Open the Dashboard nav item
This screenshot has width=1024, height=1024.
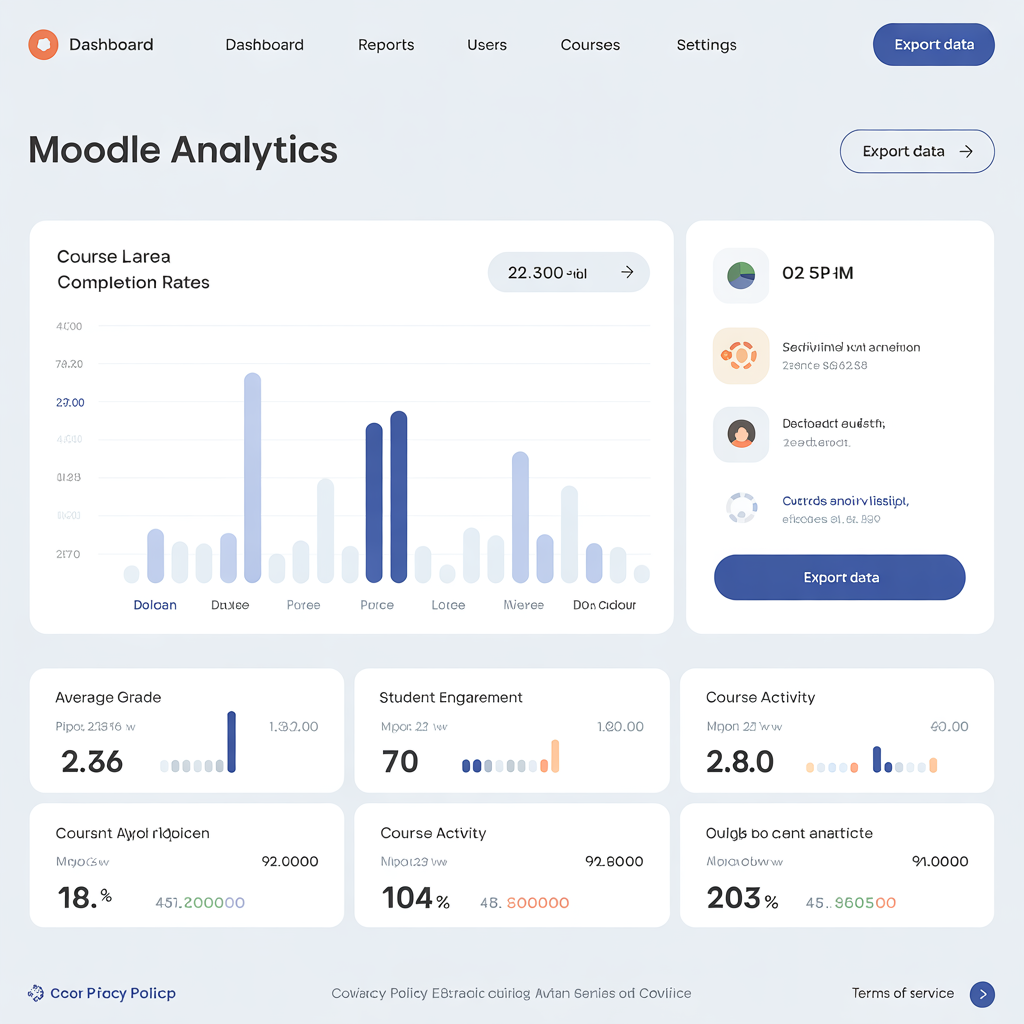[x=264, y=45]
